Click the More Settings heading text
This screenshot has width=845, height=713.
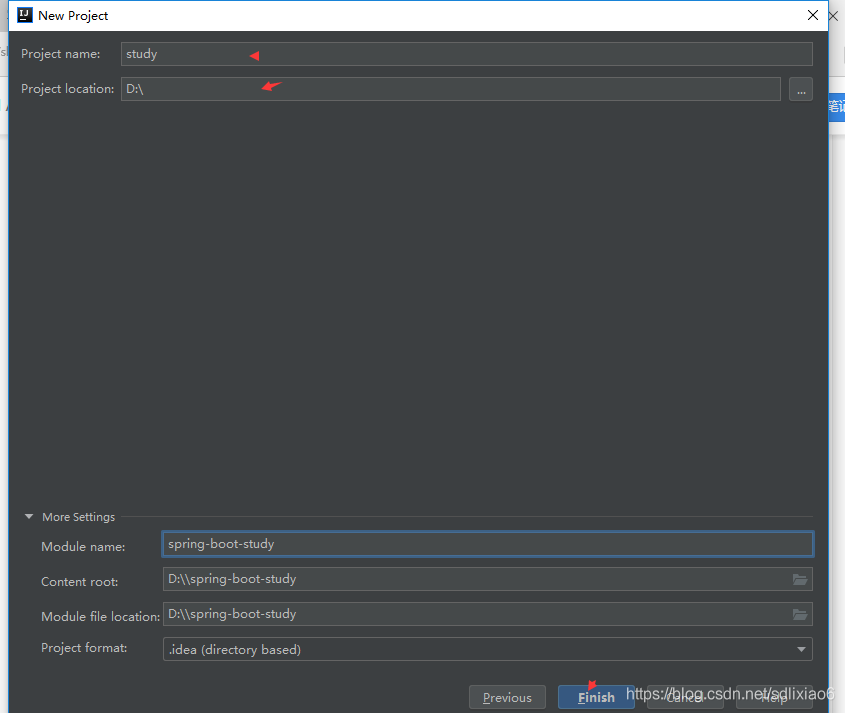point(79,517)
